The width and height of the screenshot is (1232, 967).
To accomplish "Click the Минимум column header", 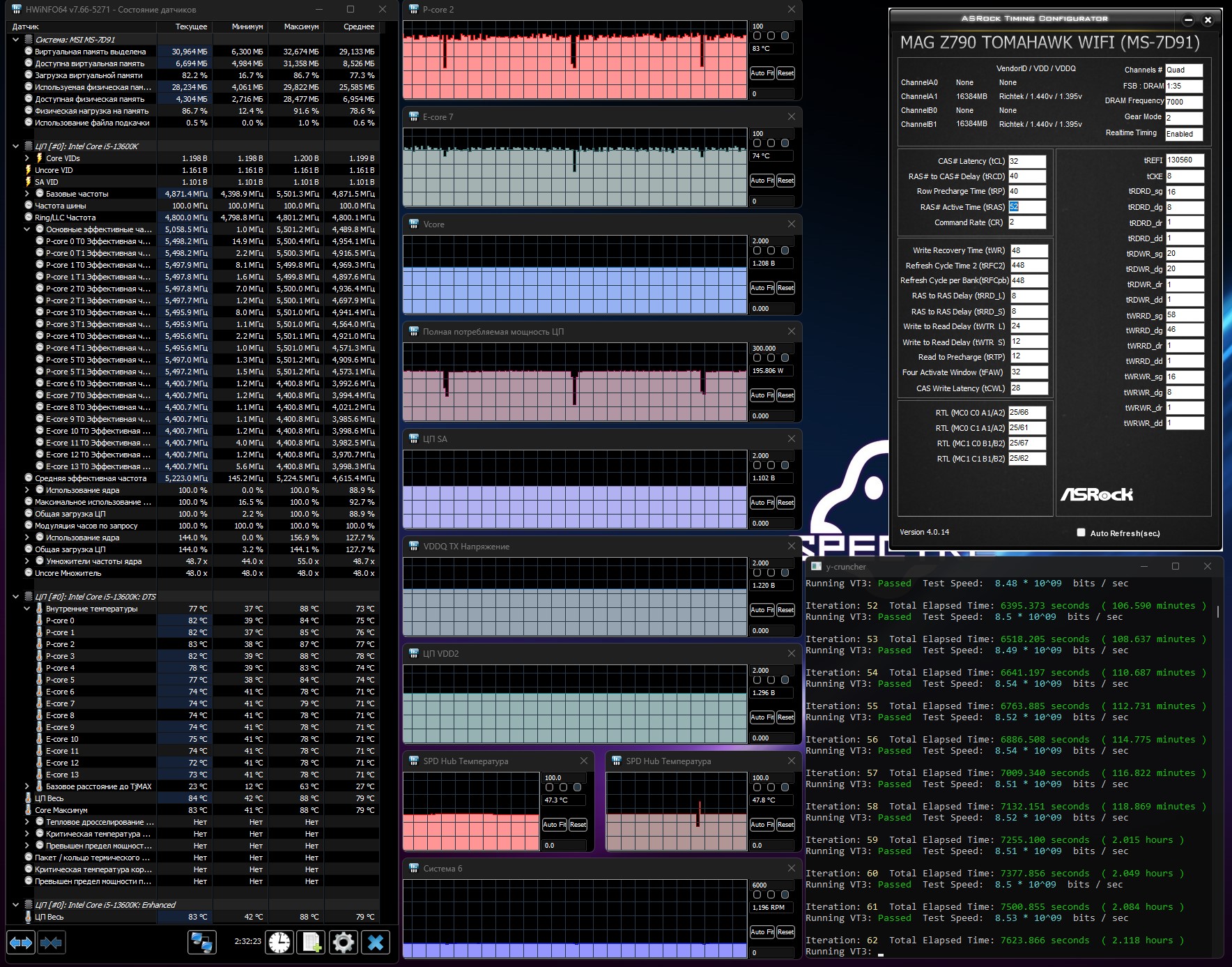I will coord(240,26).
